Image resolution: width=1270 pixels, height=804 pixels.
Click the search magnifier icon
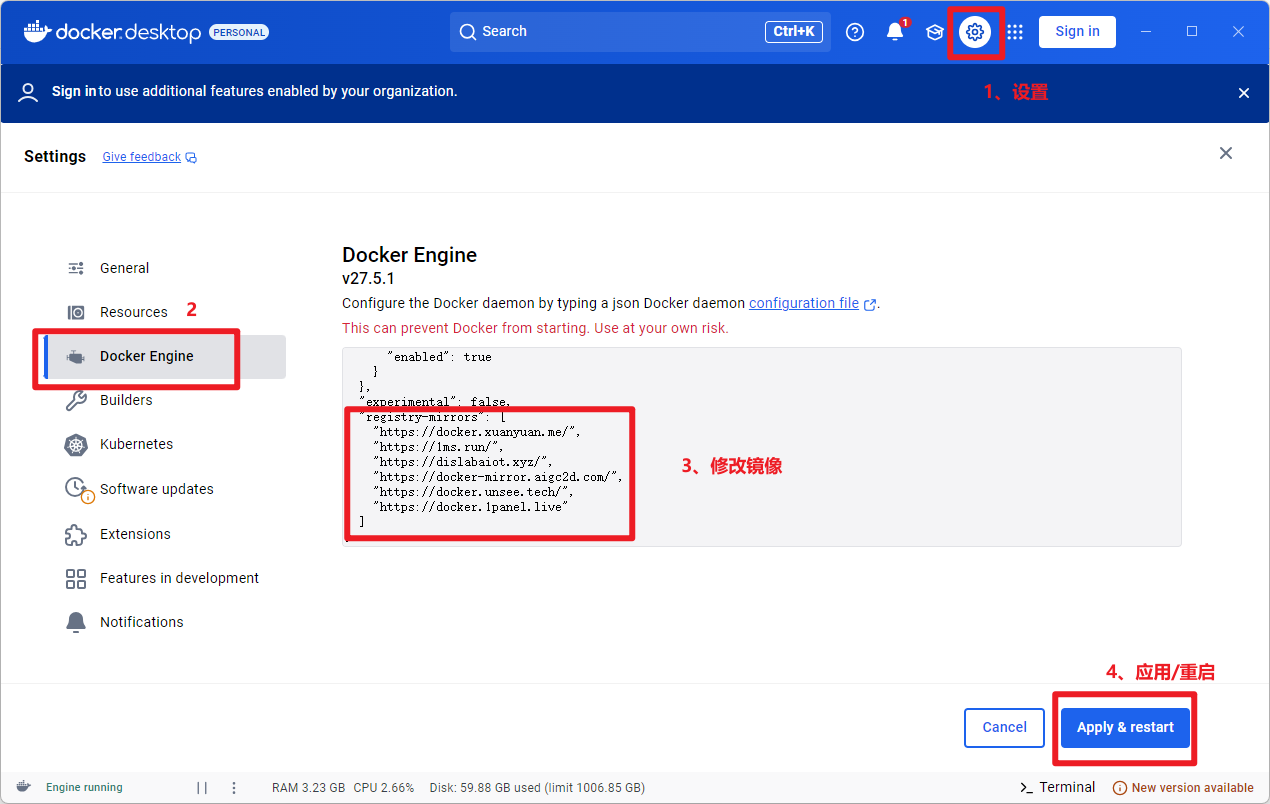click(467, 32)
